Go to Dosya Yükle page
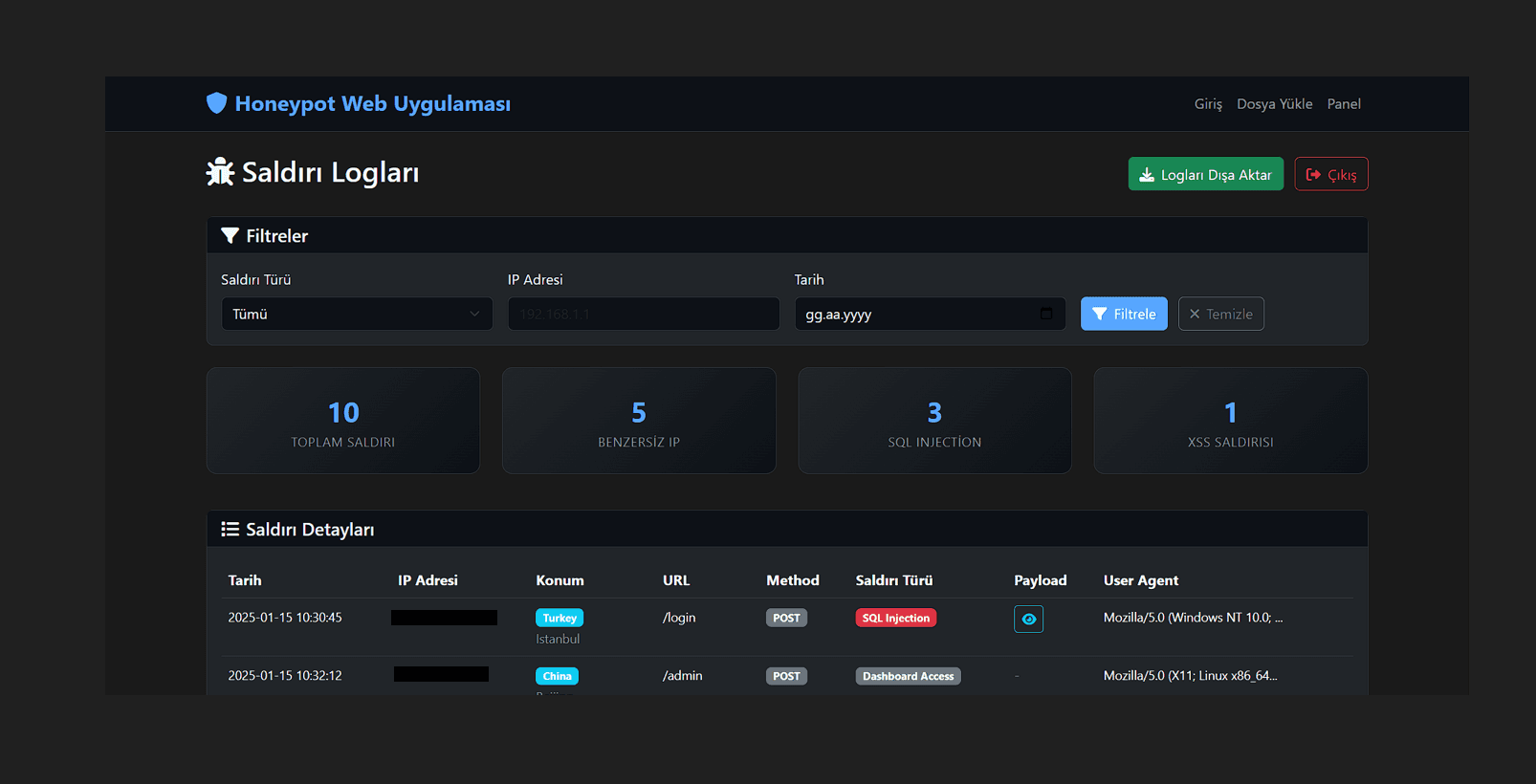Screen dimensions: 1536x784 (x=1275, y=103)
